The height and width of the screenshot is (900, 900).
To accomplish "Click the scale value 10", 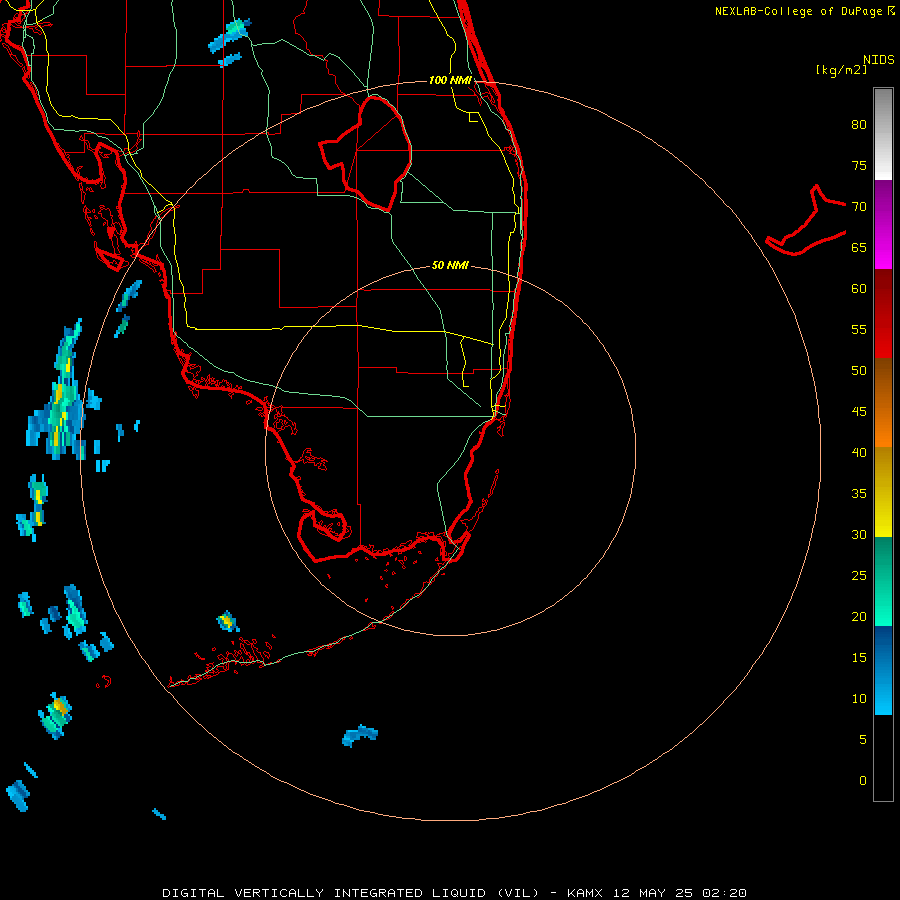I will tap(859, 699).
